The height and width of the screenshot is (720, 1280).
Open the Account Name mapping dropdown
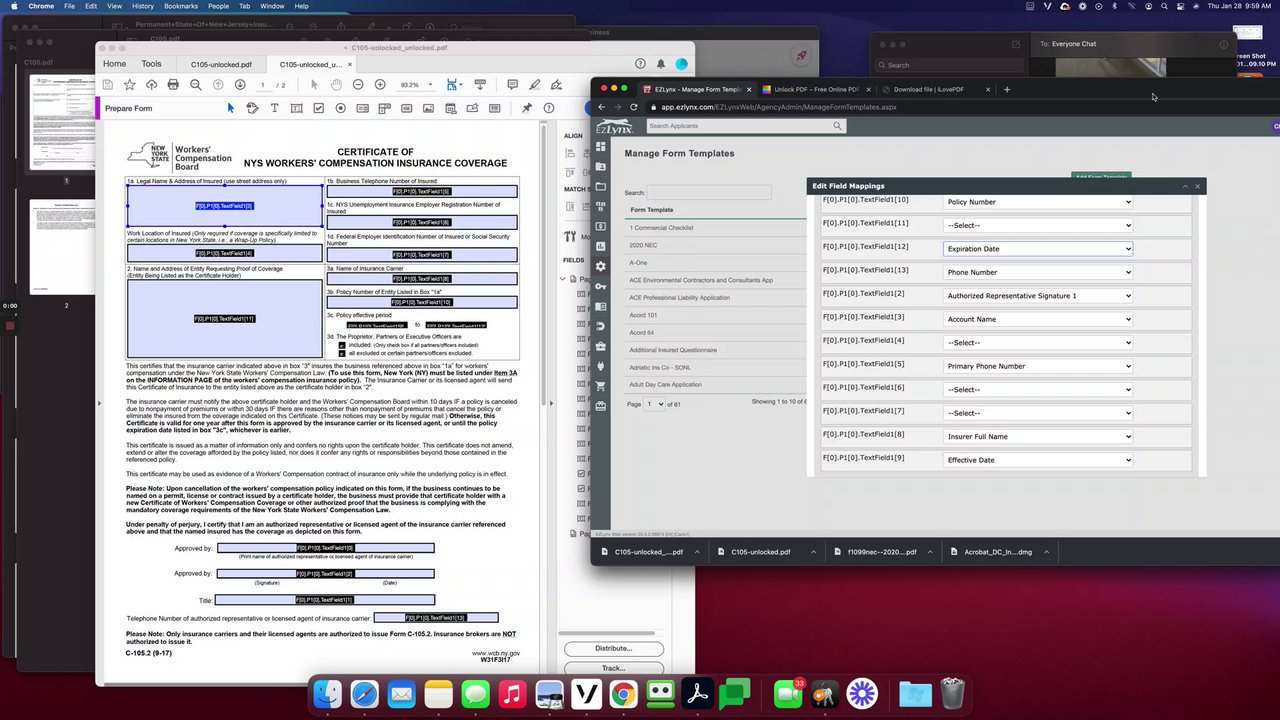click(1038, 319)
